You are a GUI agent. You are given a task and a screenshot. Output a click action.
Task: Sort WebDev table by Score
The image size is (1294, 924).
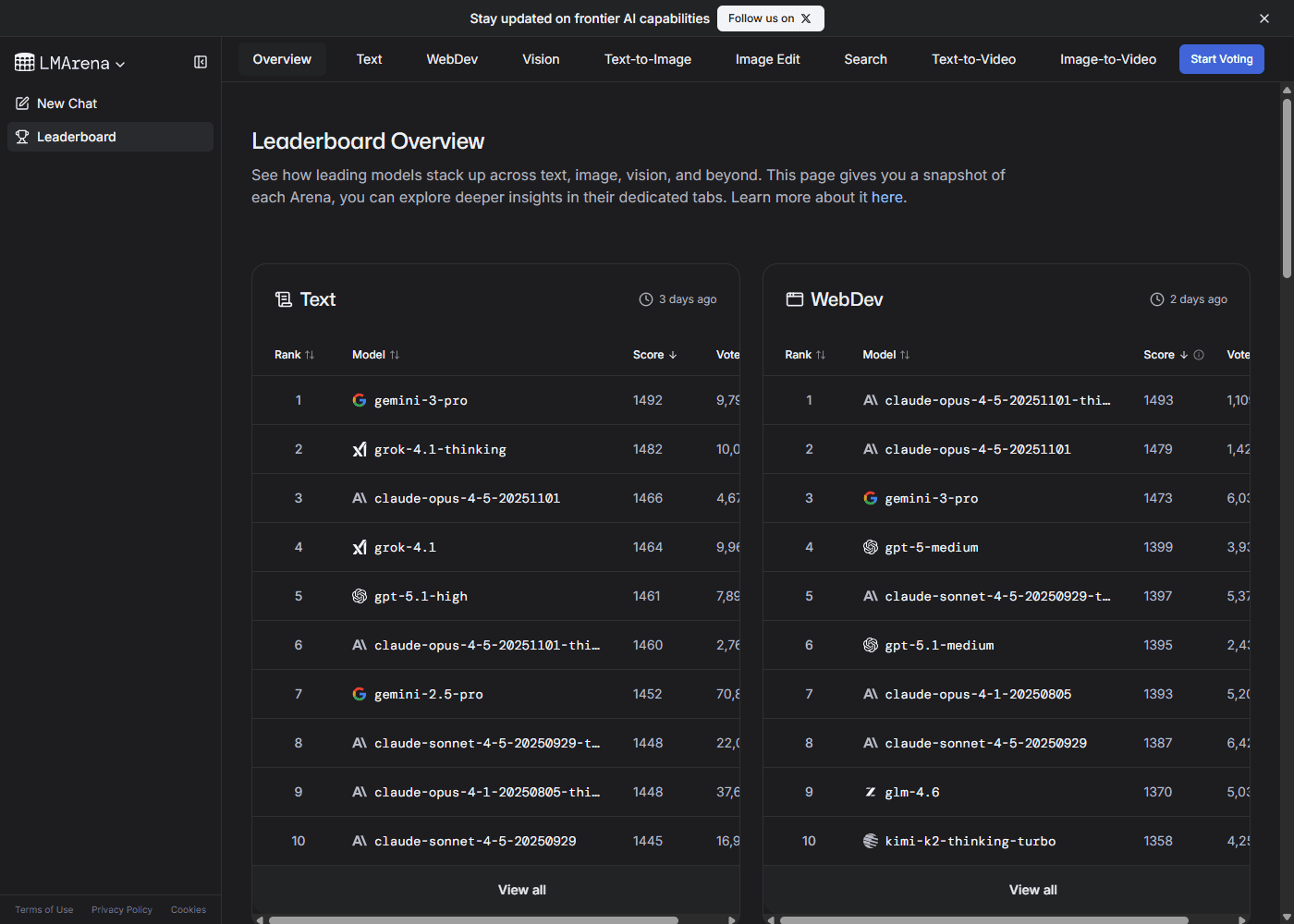1166,355
